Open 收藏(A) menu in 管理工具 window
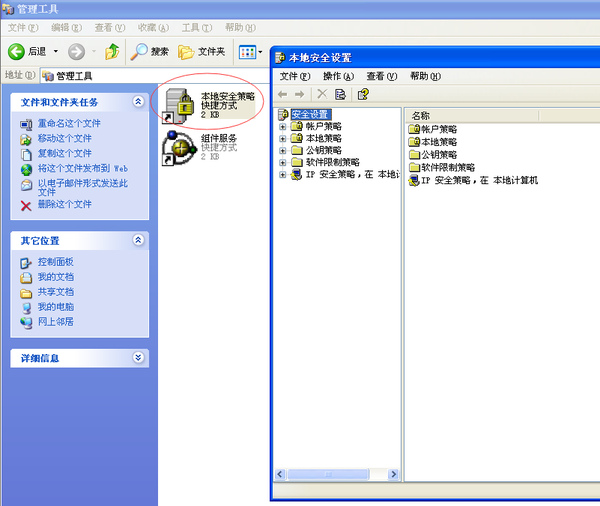Viewport: 600px width, 506px height. tap(153, 28)
